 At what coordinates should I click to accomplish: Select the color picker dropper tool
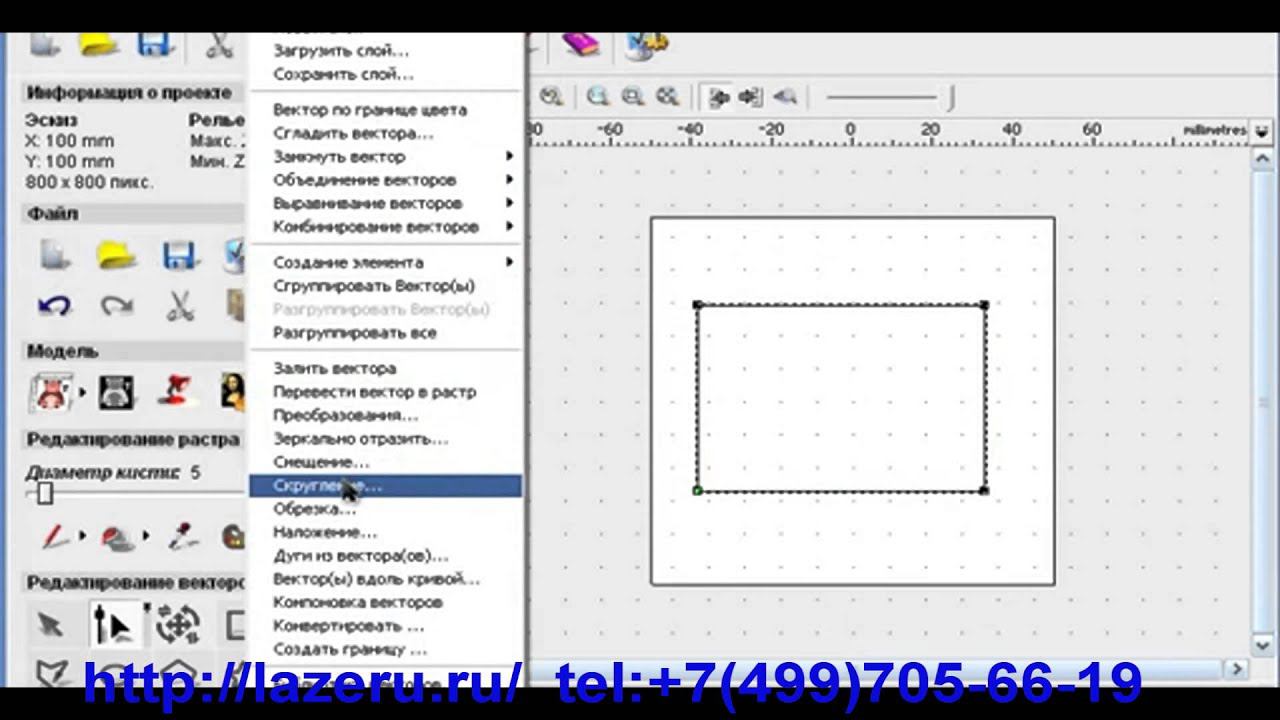182,536
